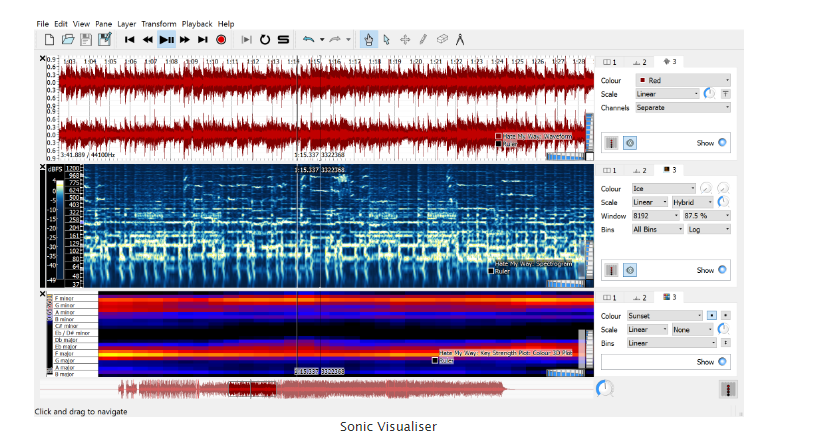Adjust the spectrogram gain dial beside Hybrid

pyautogui.click(x=723, y=202)
